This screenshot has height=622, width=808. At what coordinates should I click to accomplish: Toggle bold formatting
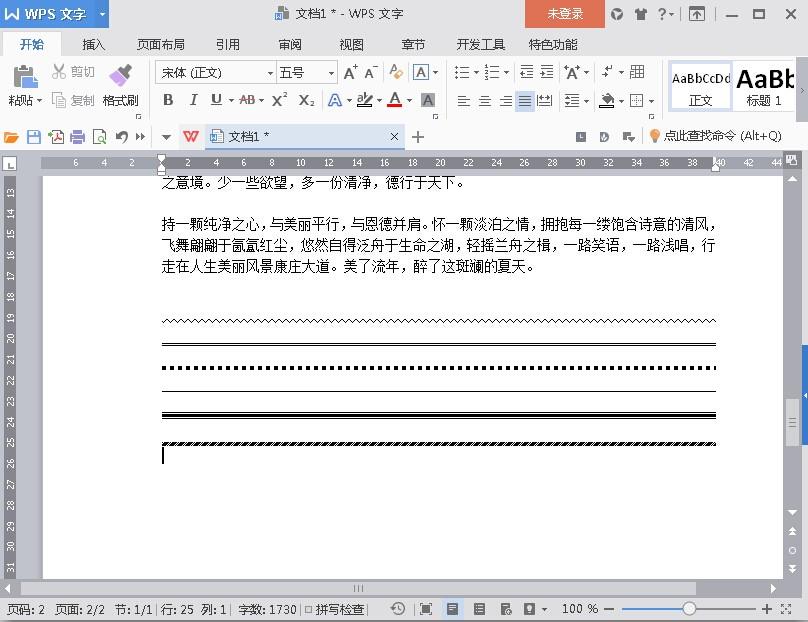168,100
